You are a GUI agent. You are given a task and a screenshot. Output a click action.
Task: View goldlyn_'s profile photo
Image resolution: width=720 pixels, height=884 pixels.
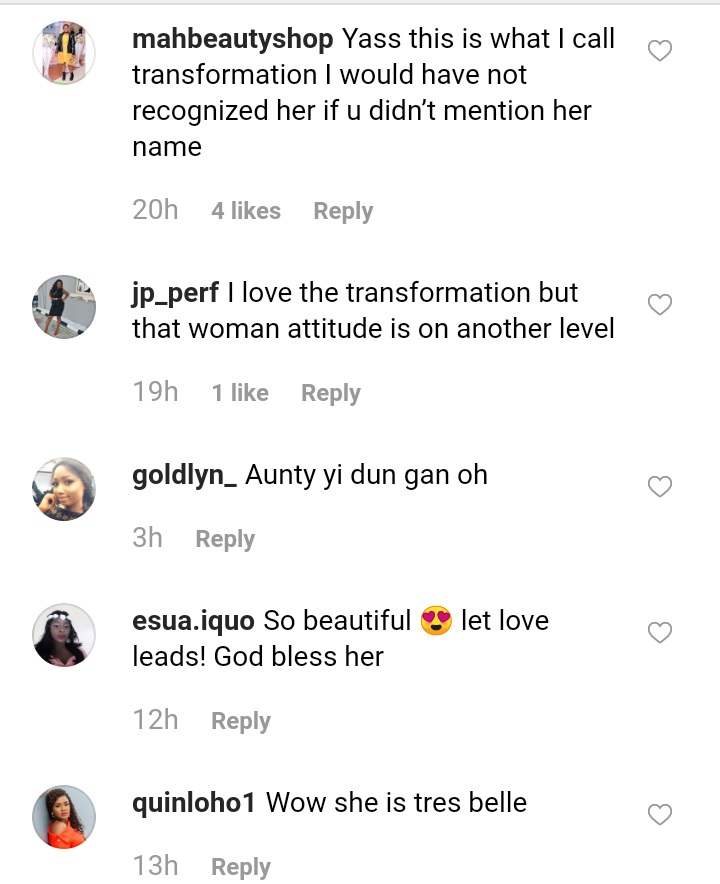click(x=65, y=489)
